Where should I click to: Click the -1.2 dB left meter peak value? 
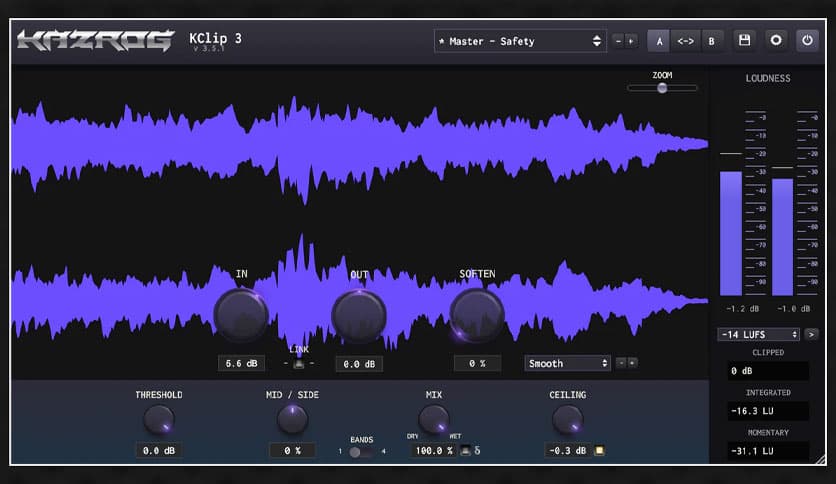click(742, 309)
